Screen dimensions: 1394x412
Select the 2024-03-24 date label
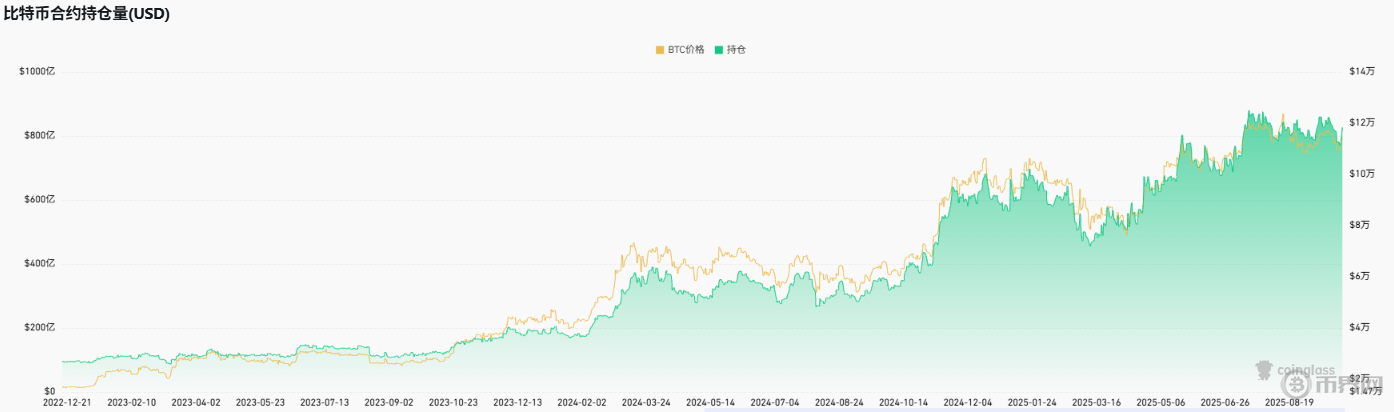[x=645, y=403]
